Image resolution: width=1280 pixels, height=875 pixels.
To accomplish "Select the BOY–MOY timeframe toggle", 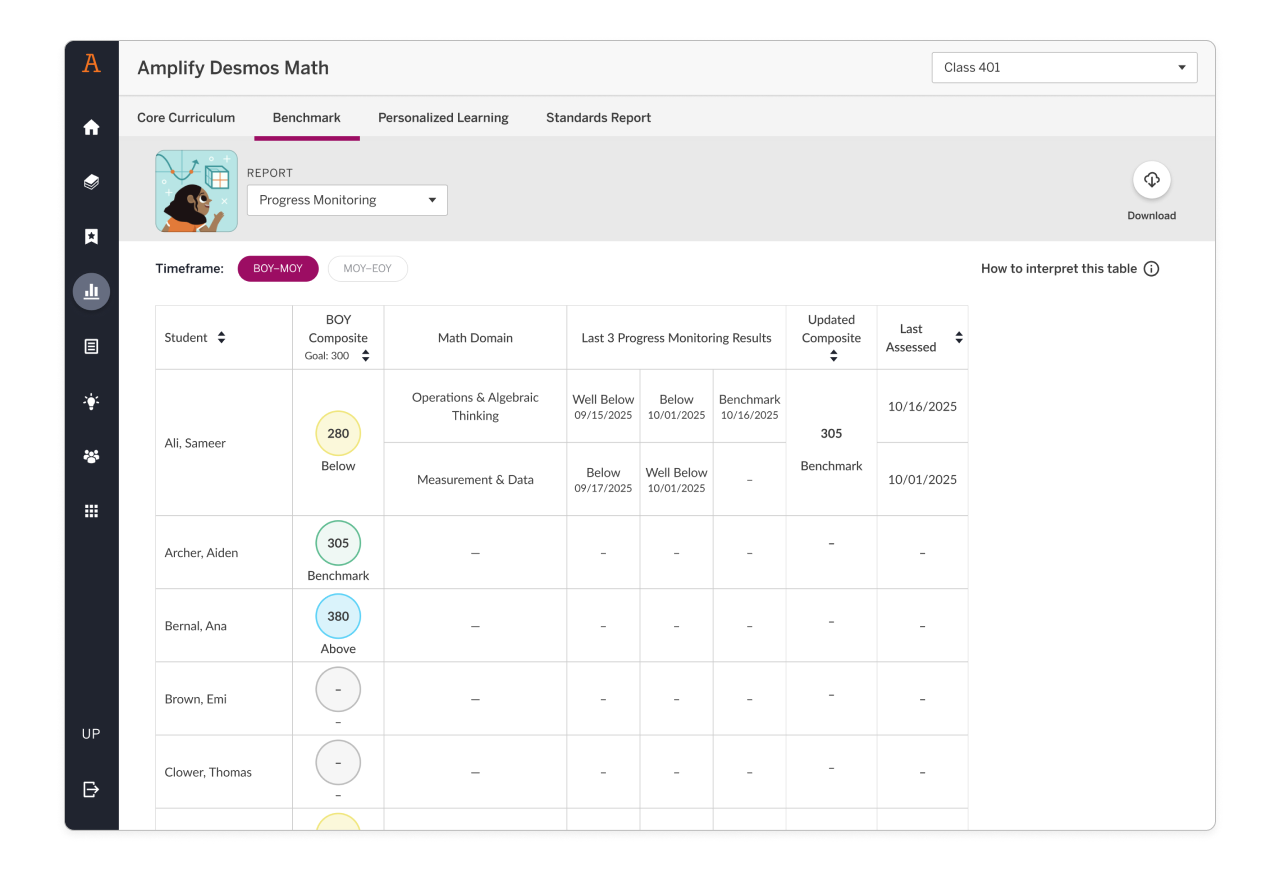I will coord(278,268).
